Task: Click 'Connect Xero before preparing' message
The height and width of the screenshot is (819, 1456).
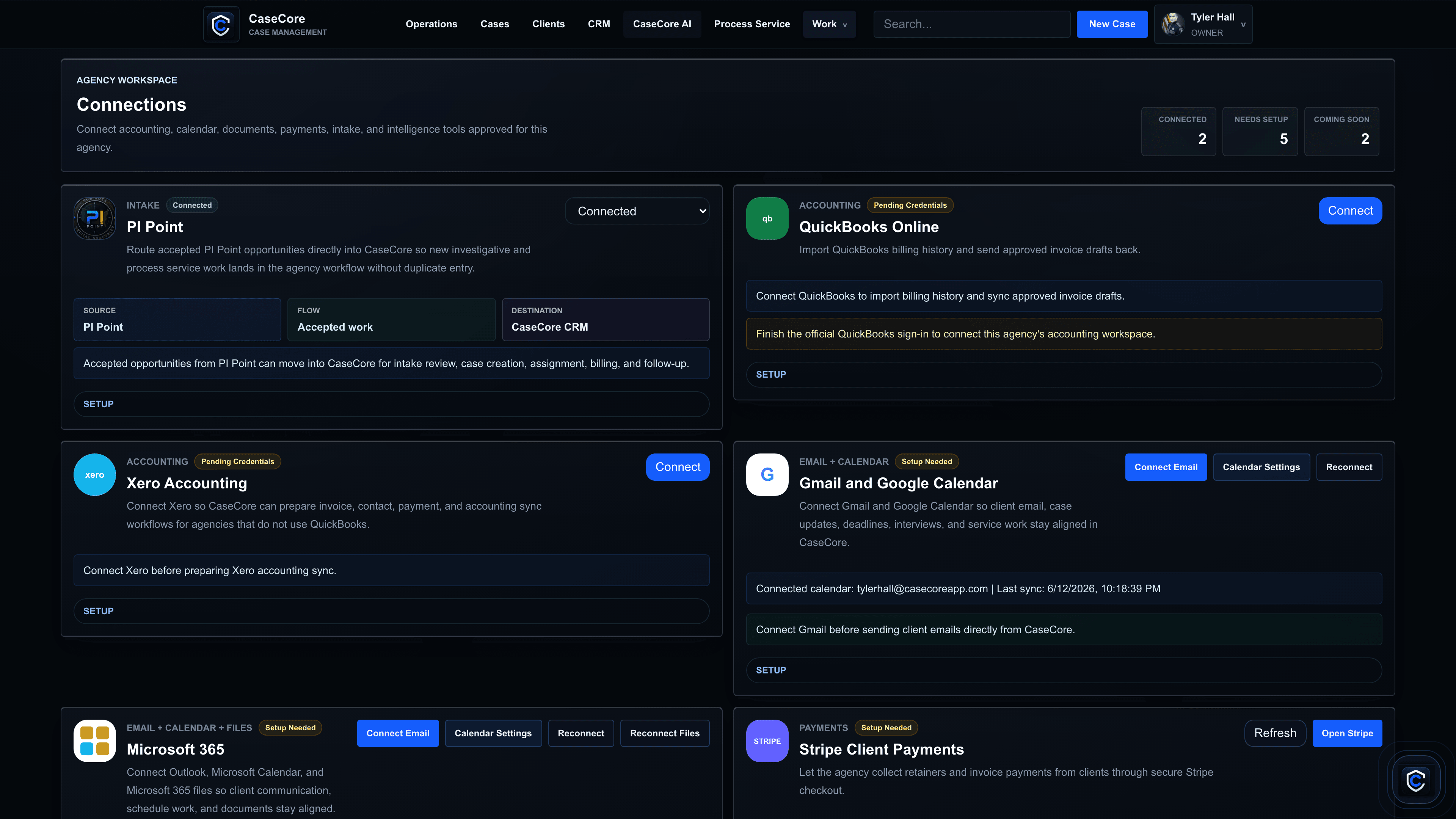Action: (x=391, y=570)
